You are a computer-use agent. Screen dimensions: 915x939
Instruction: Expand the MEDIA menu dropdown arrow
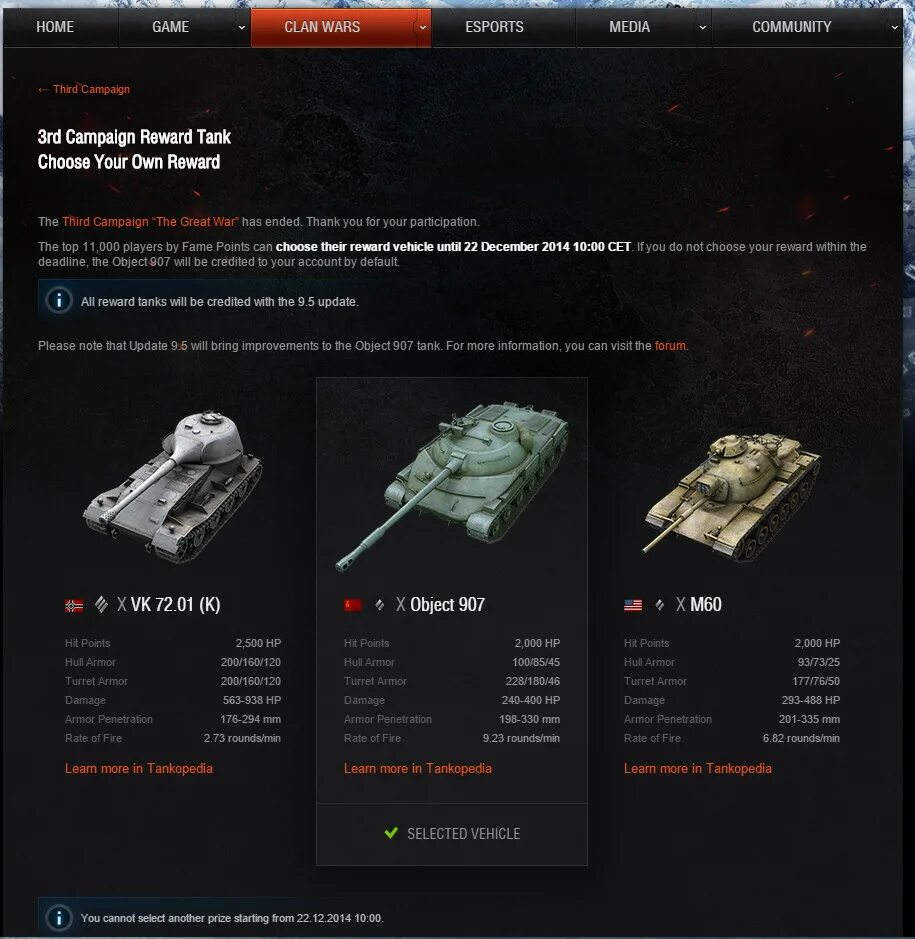point(702,28)
